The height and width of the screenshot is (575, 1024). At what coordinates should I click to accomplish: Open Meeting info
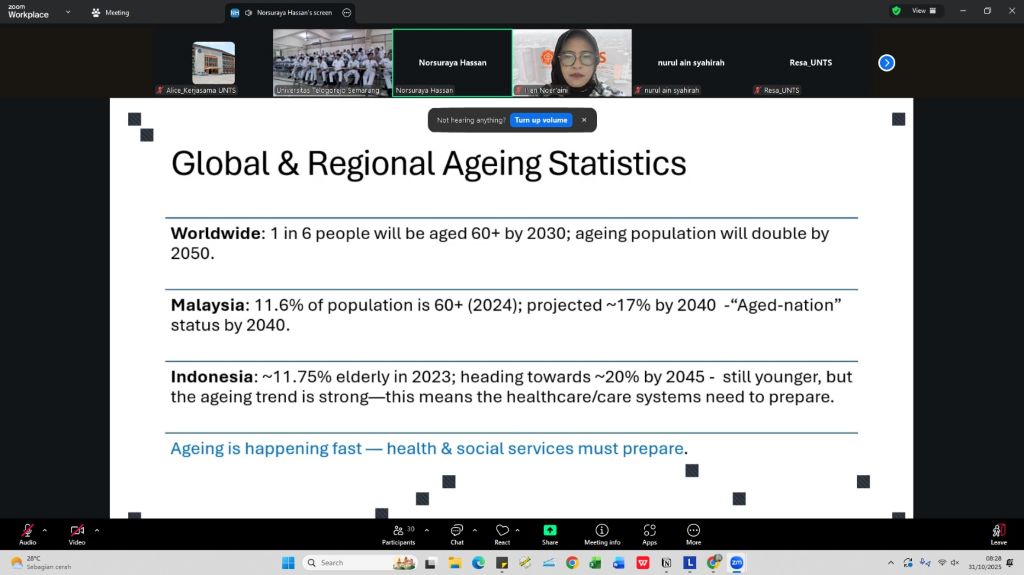(x=602, y=531)
